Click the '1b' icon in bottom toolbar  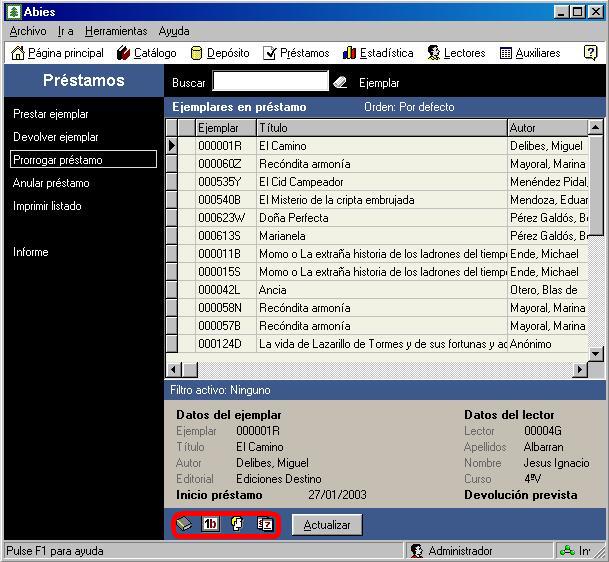(x=211, y=524)
